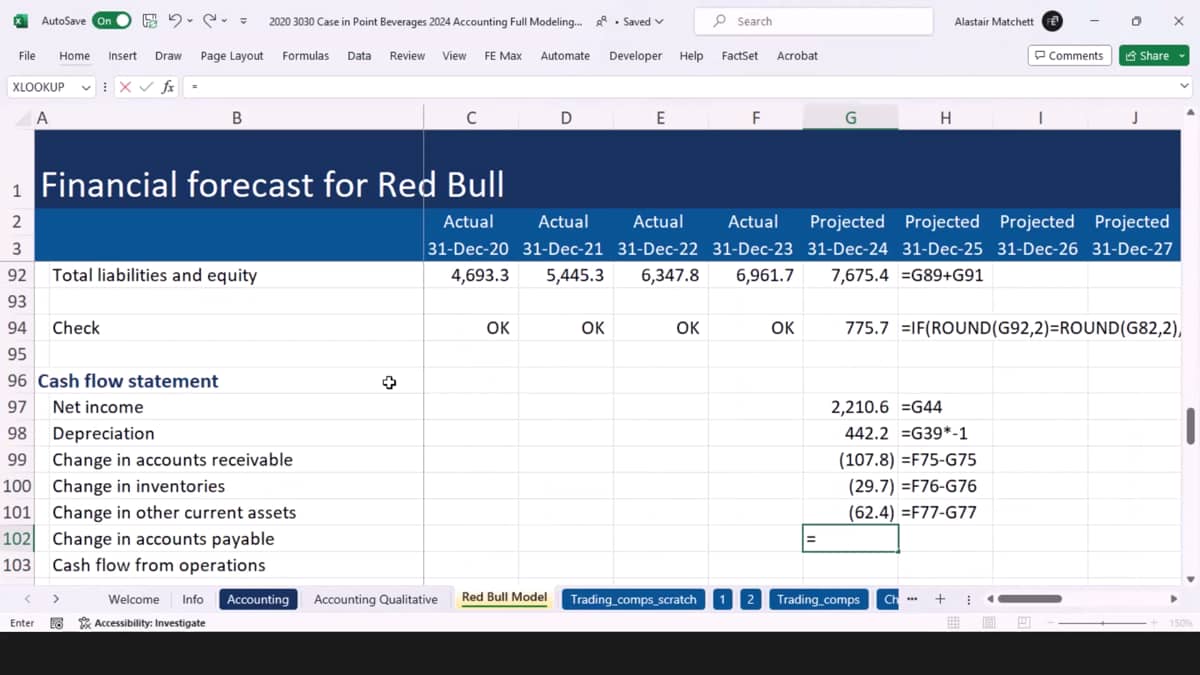Image resolution: width=1200 pixels, height=675 pixels.
Task: Click the Insert Function fx icon
Action: point(168,87)
